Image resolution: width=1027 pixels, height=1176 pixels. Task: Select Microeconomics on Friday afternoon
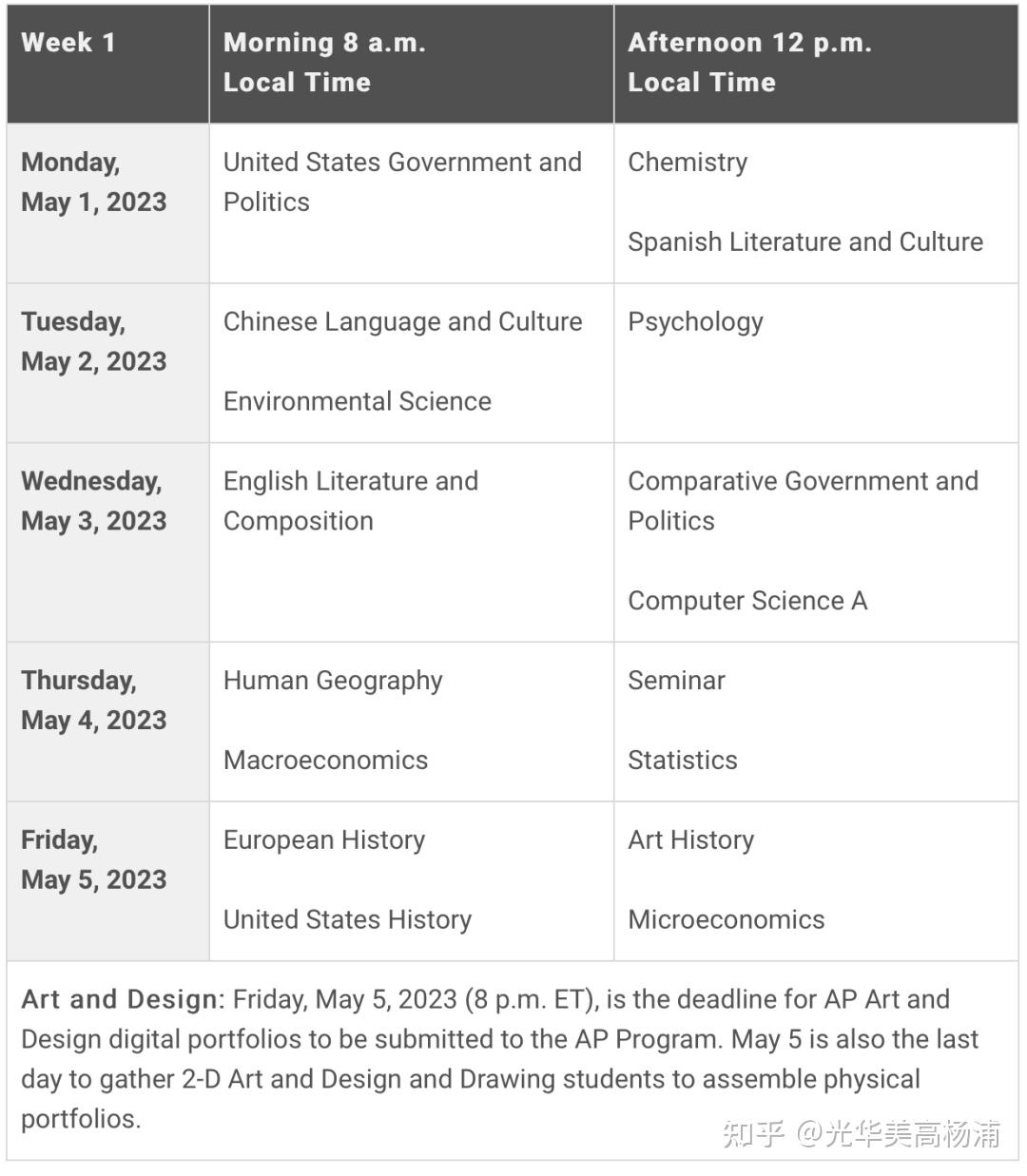coord(727,920)
